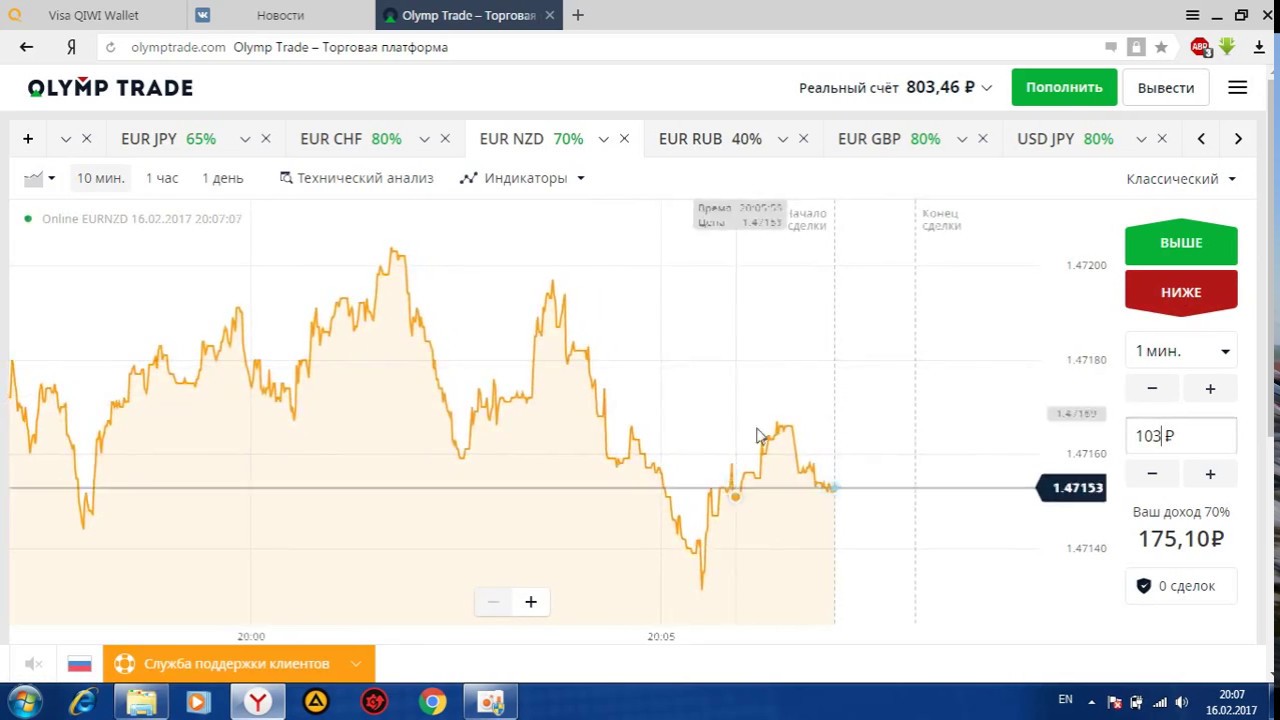The height and width of the screenshot is (720, 1280).
Task: Close the EUR GBP asset tab
Action: click(982, 139)
